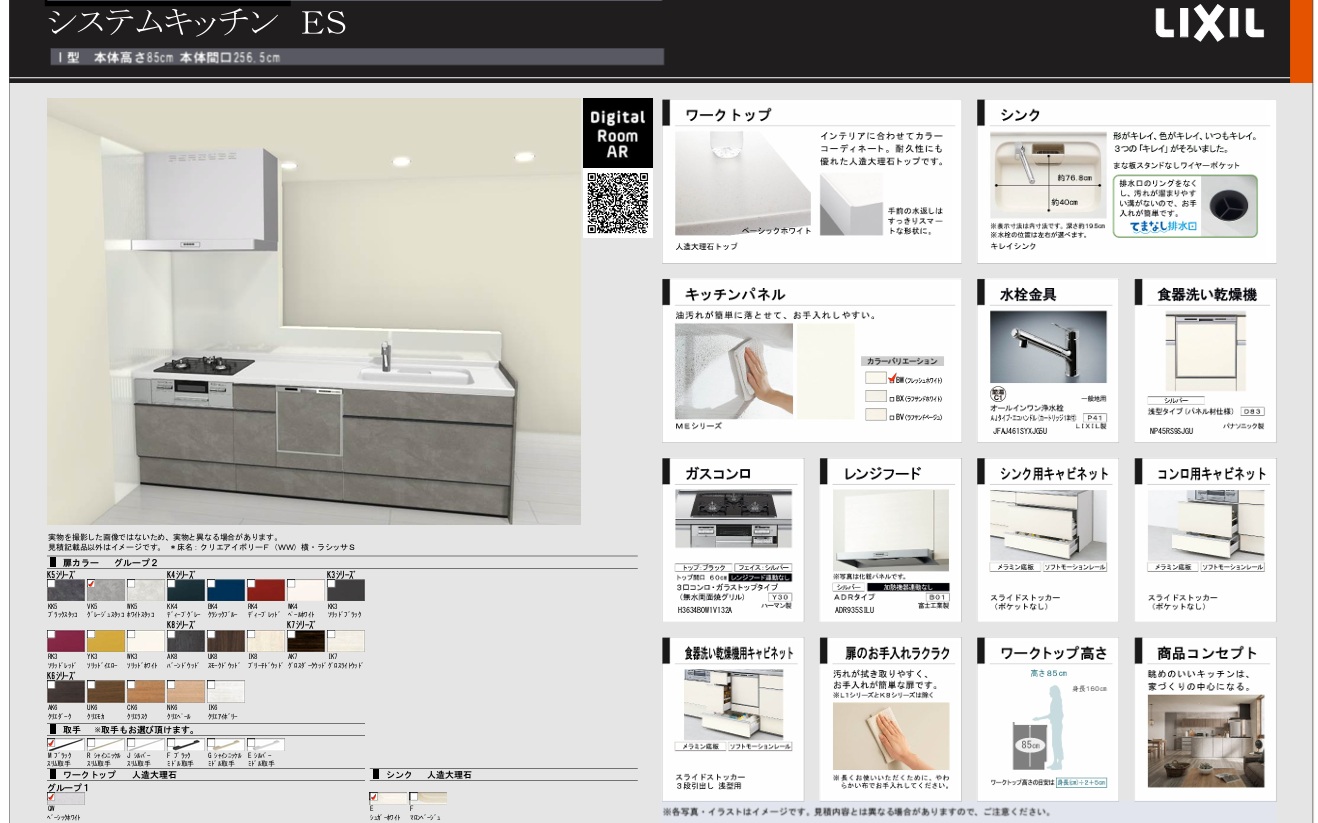Choose the F black middle handle icon
This screenshot has width=1318, height=823.
[x=184, y=746]
